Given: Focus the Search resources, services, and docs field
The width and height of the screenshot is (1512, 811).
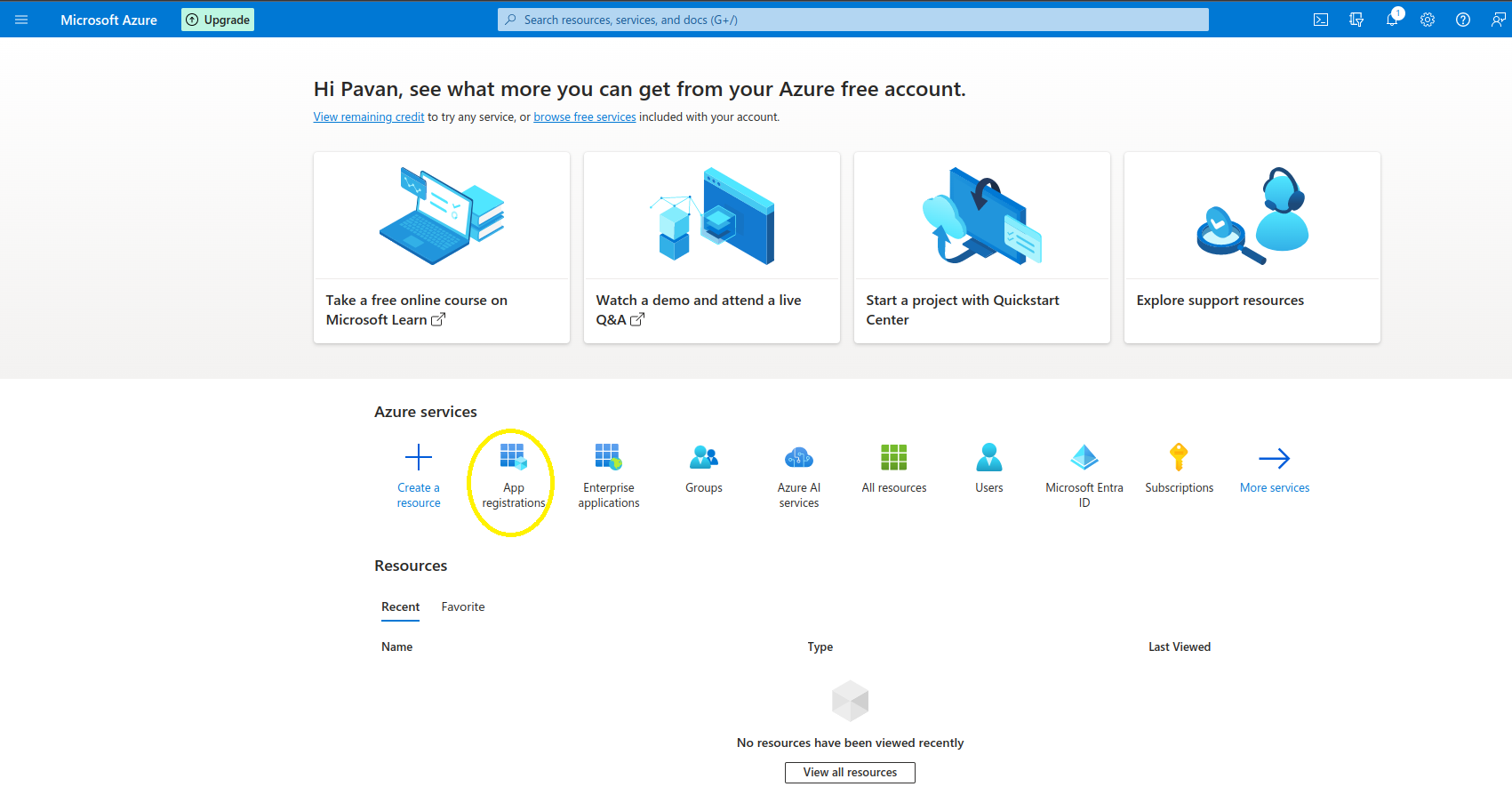Looking at the screenshot, I should tap(853, 20).
